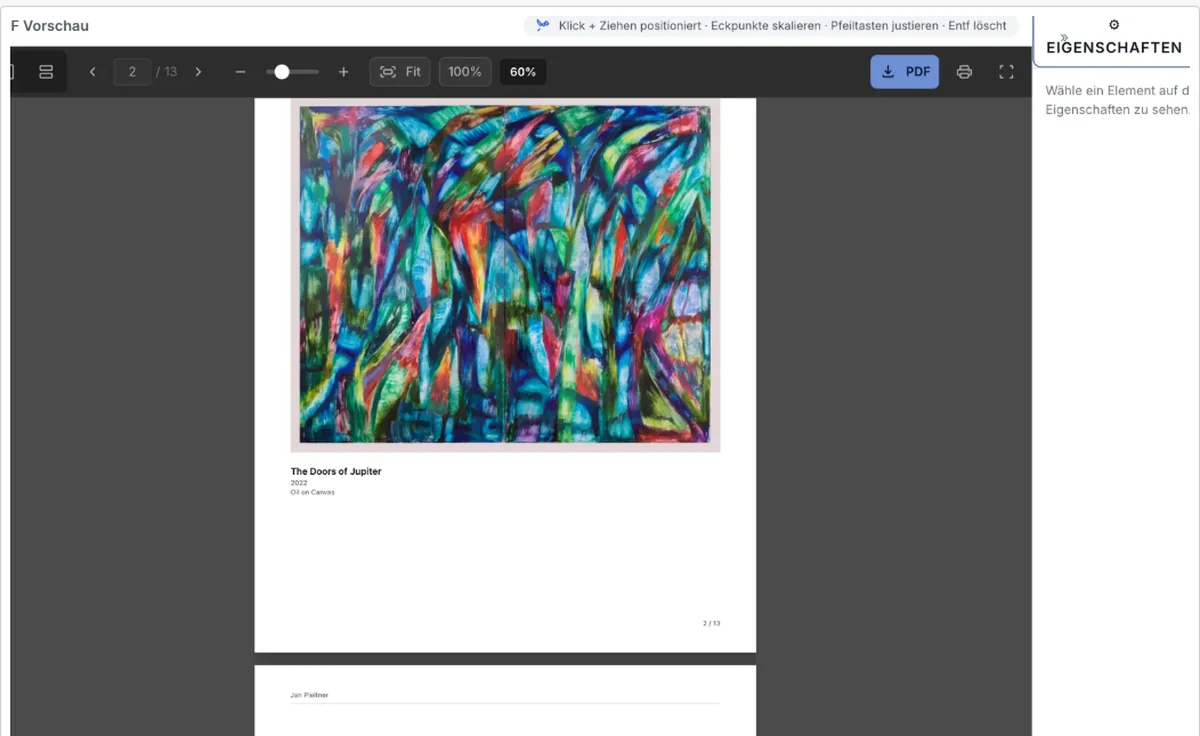
Task: Select the colorful abstract painting image
Action: click(505, 275)
